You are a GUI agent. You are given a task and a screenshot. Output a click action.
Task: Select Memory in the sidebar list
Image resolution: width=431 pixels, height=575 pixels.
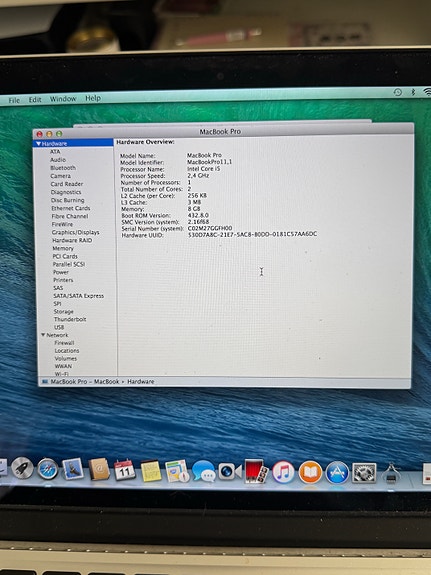tap(63, 248)
